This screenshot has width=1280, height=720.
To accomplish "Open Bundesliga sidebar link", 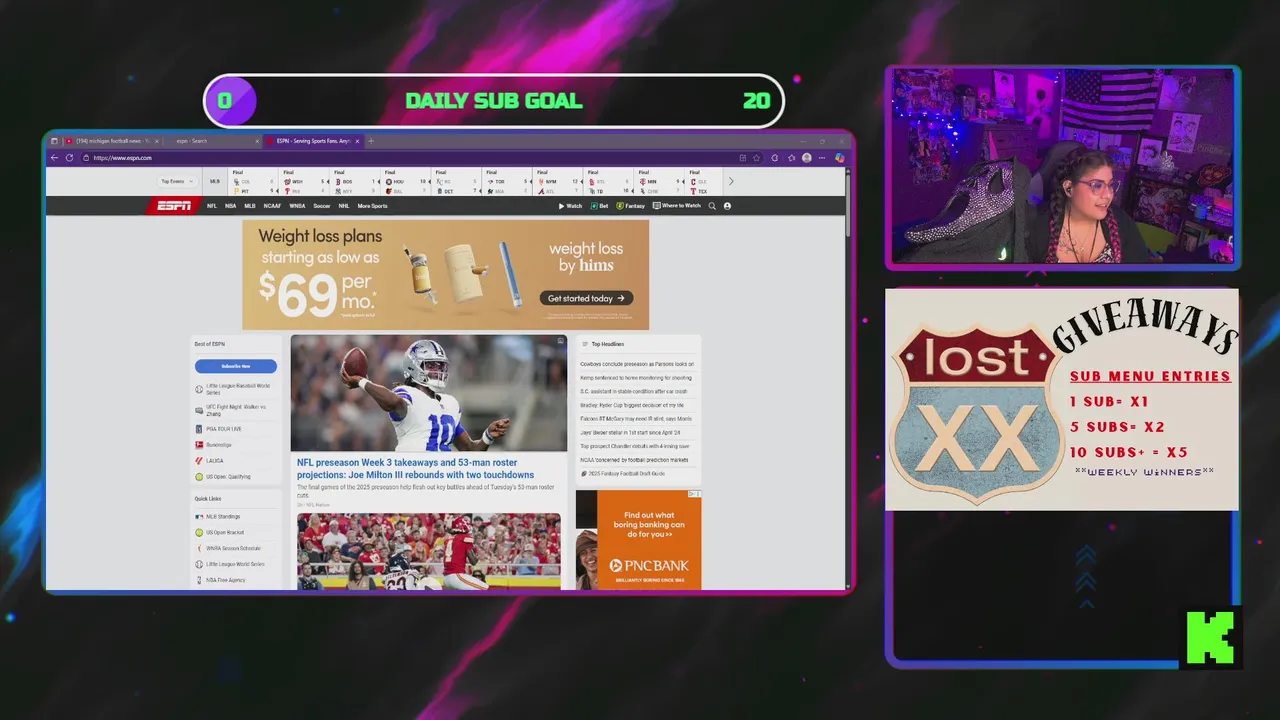I will [x=215, y=445].
